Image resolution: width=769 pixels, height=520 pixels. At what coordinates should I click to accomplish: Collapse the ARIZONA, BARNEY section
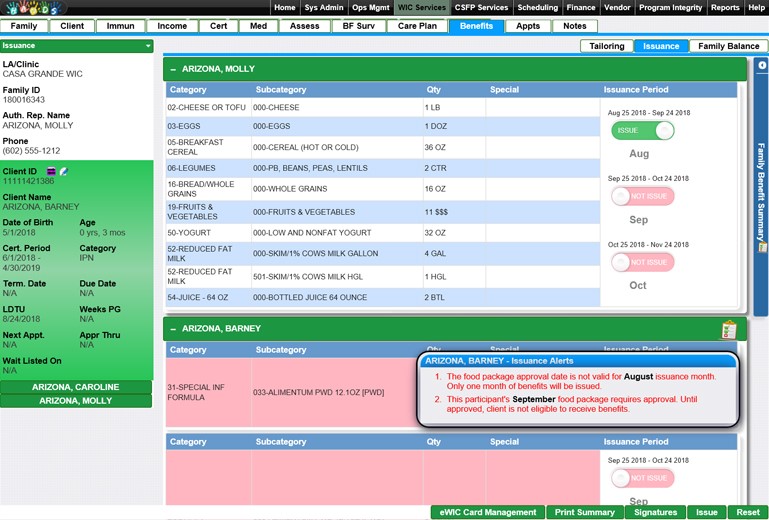coord(173,328)
